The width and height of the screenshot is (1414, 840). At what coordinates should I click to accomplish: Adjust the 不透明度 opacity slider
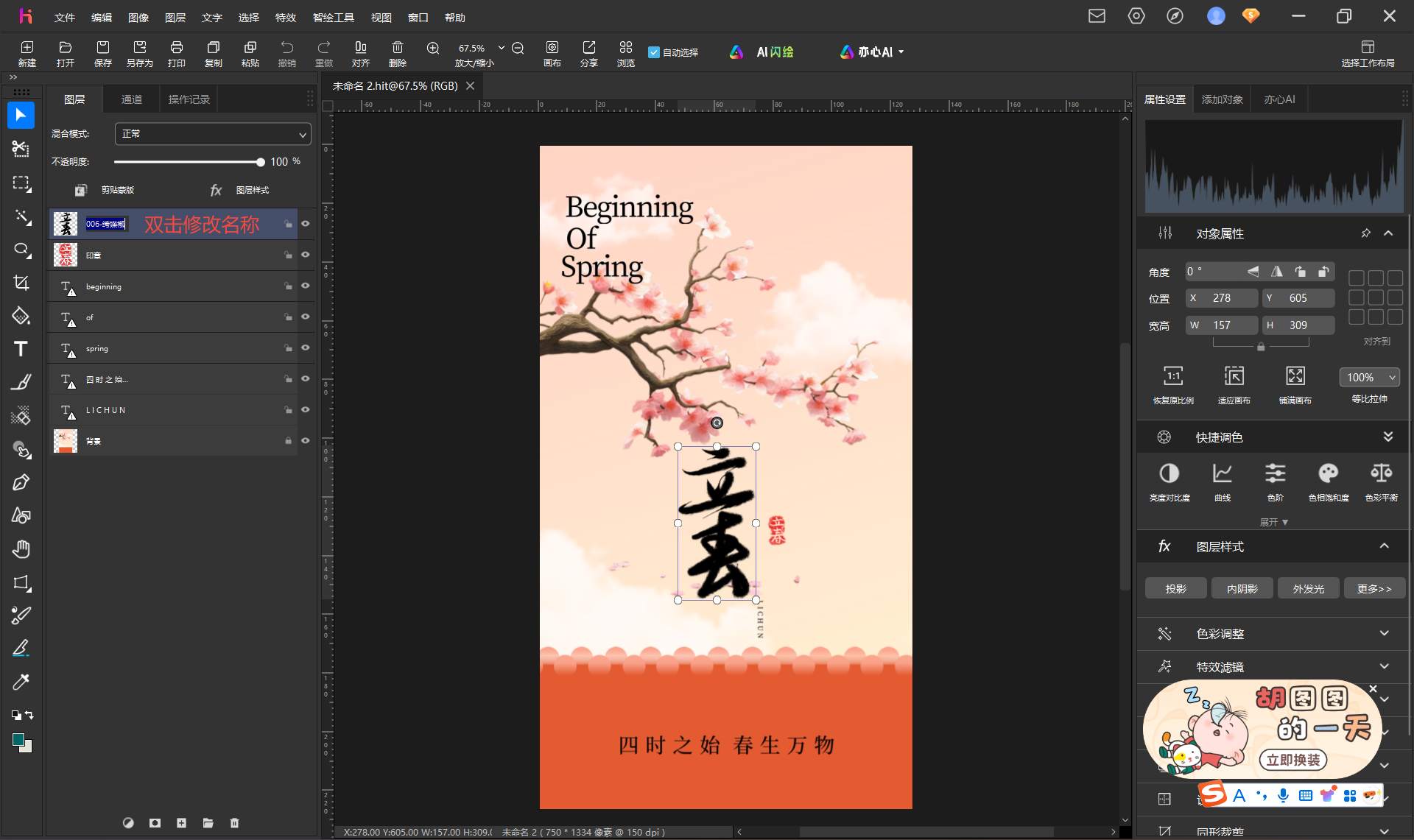[189, 162]
